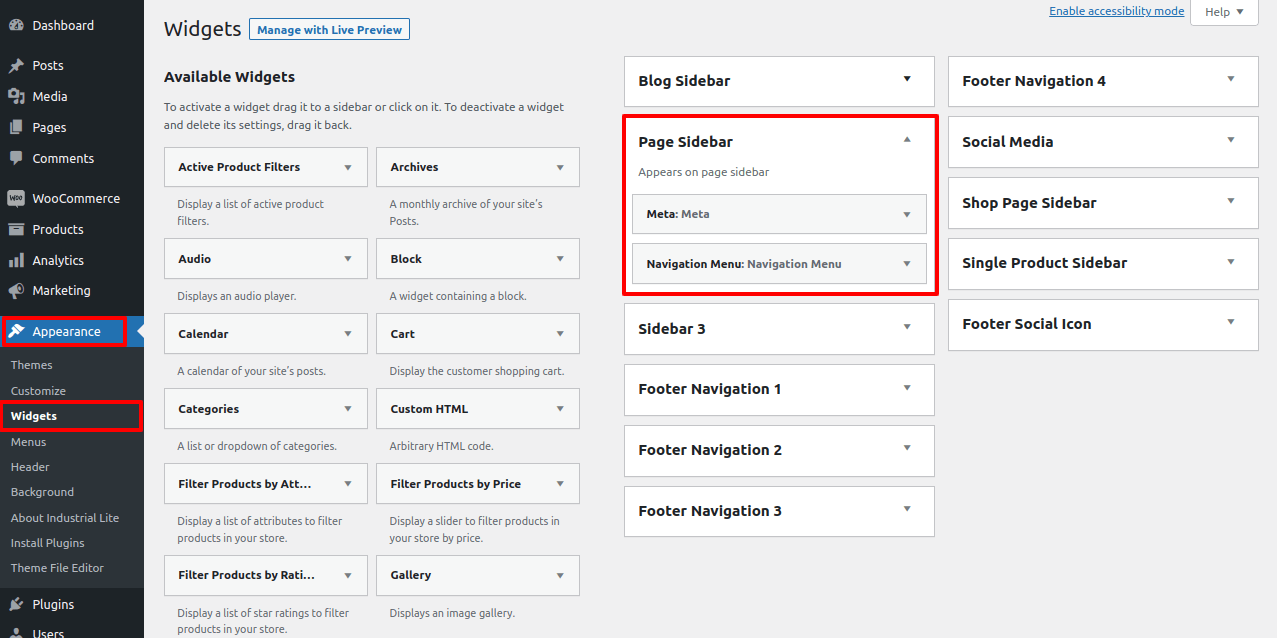The image size is (1277, 638).
Task: Expand the Navigation Menu widget arrow
Action: (907, 264)
